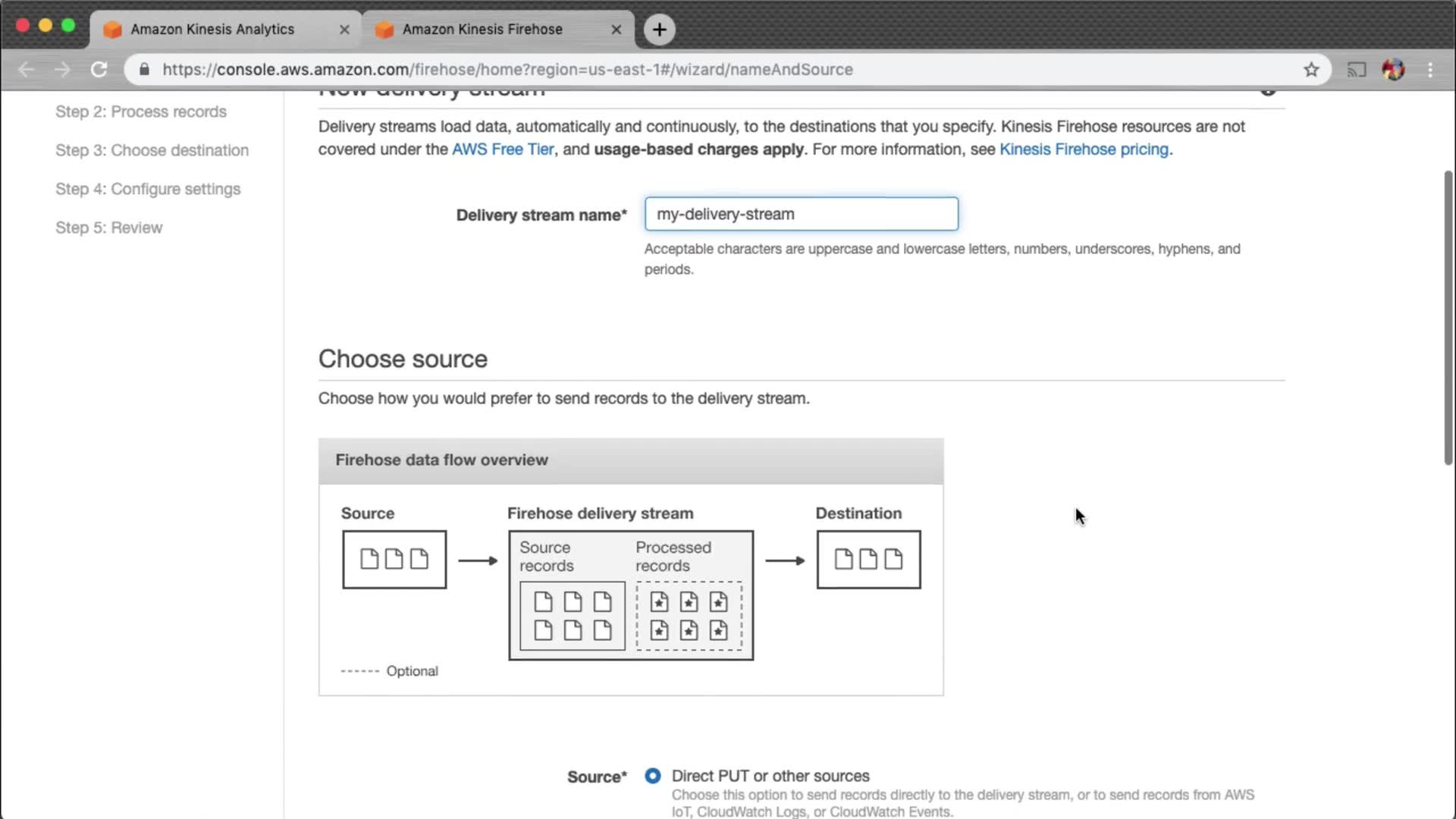Close the Amazon Kinesis Analytics tab
This screenshot has width=1456, height=819.
pyautogui.click(x=344, y=30)
